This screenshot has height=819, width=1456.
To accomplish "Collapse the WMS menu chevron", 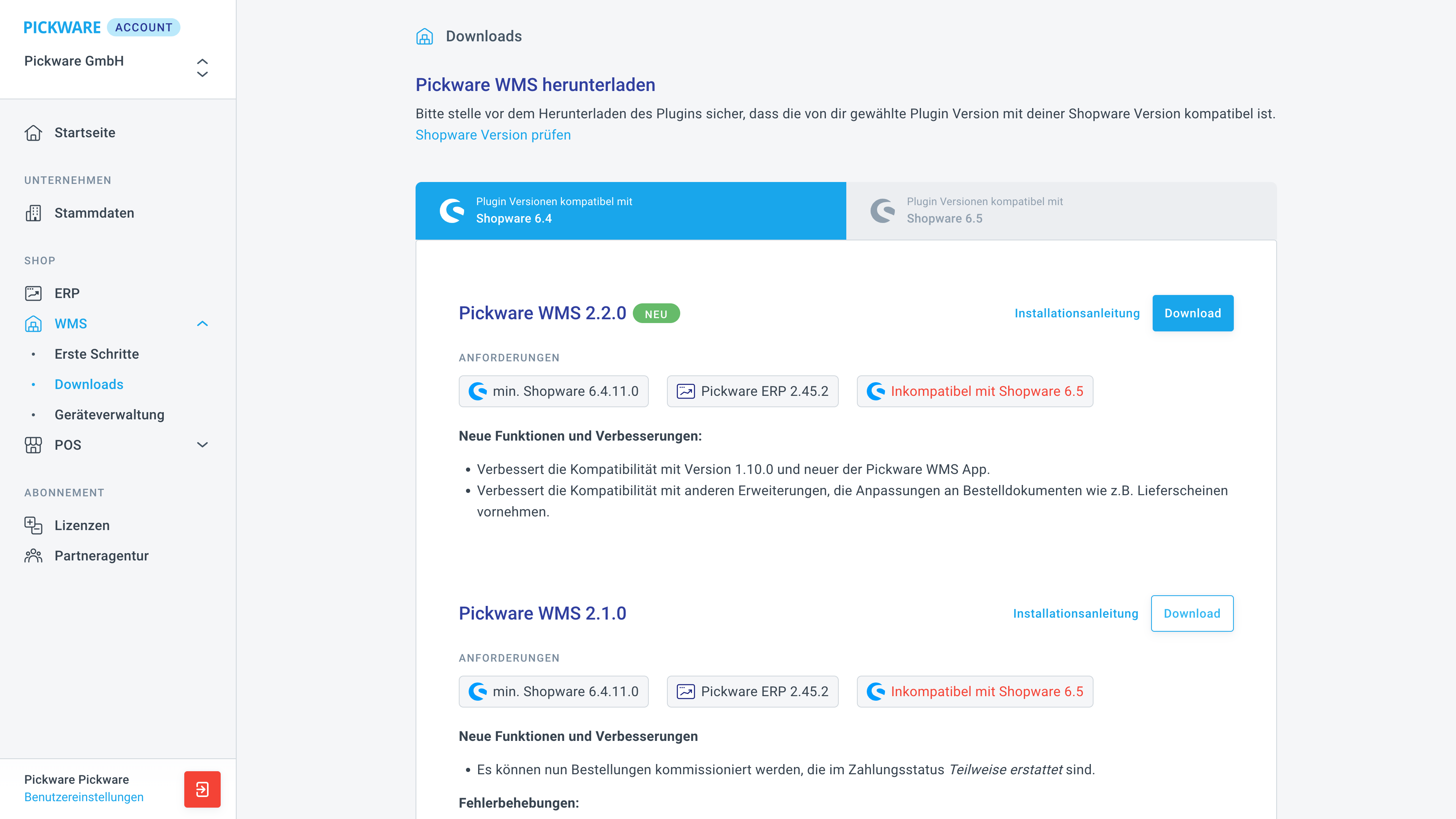I will (x=202, y=324).
